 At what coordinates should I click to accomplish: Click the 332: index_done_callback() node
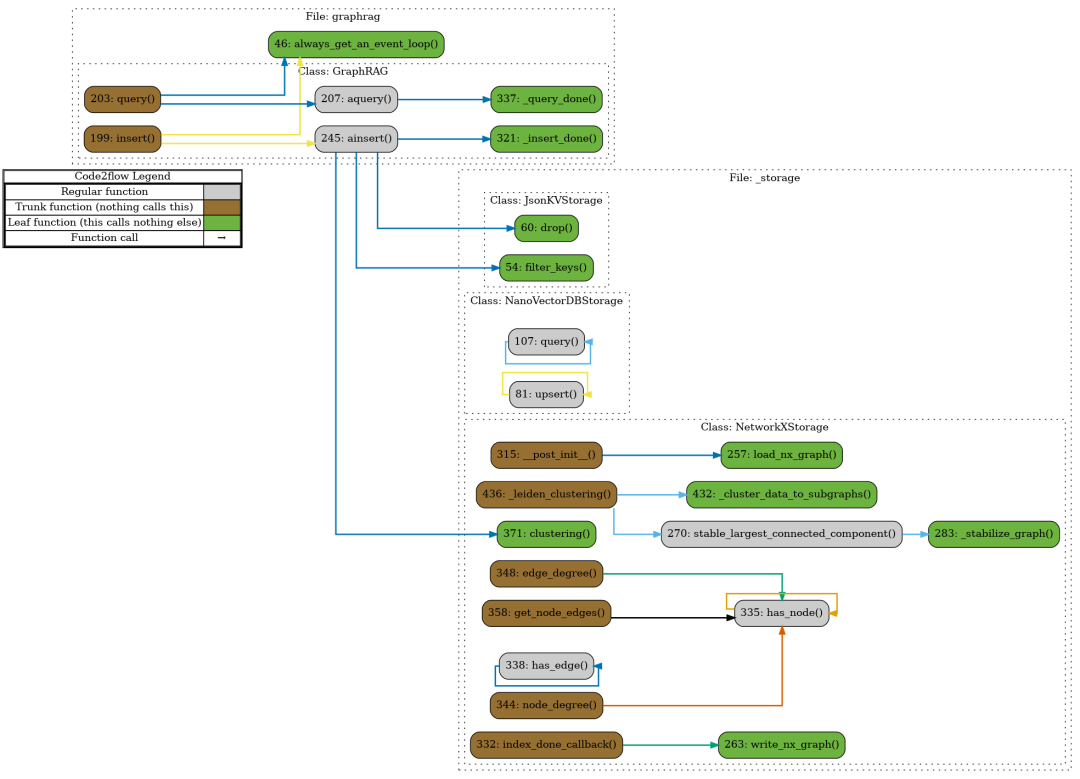tap(546, 745)
